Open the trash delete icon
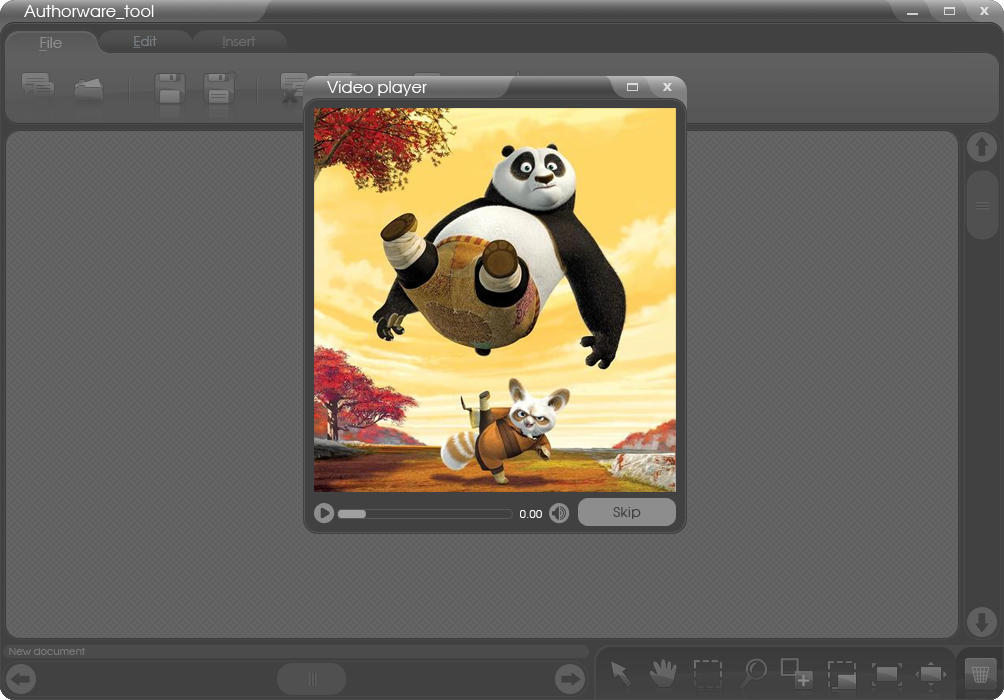Screen dimensions: 1004x700 977,672
